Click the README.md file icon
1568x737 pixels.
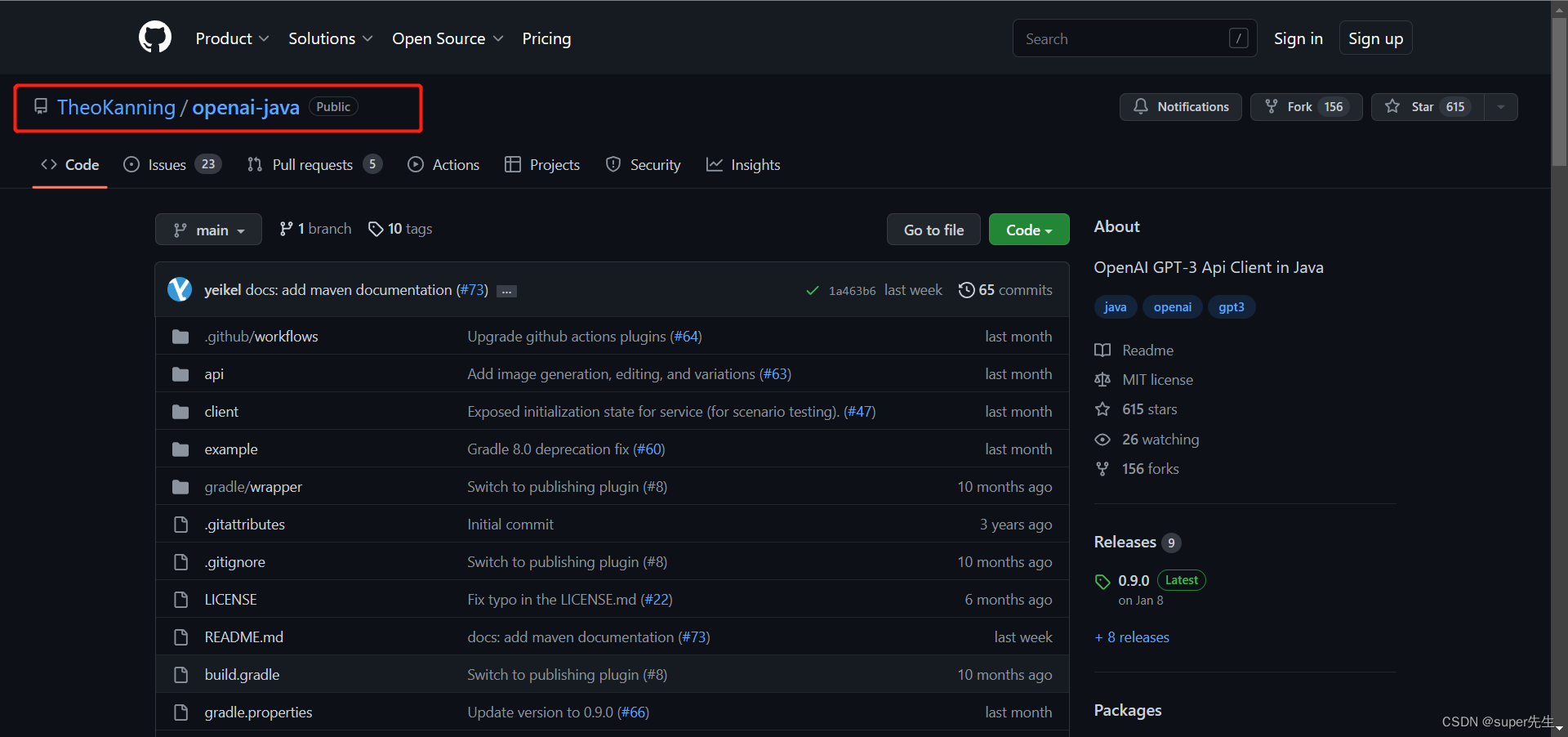pos(180,637)
